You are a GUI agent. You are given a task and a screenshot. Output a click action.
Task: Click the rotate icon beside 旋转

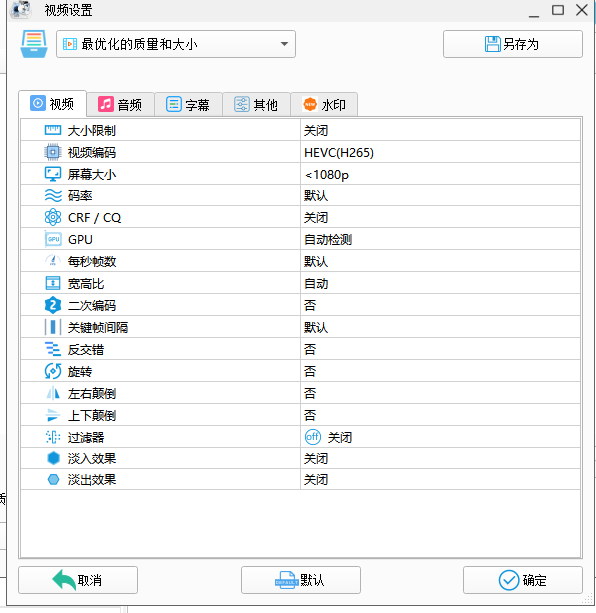pyautogui.click(x=53, y=371)
